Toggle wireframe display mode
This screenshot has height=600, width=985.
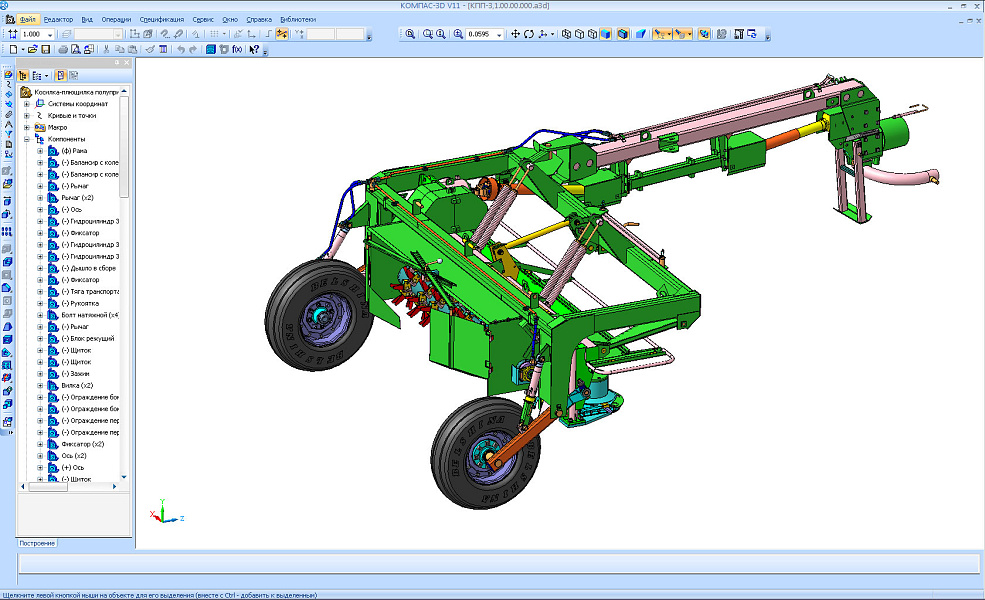(x=566, y=34)
